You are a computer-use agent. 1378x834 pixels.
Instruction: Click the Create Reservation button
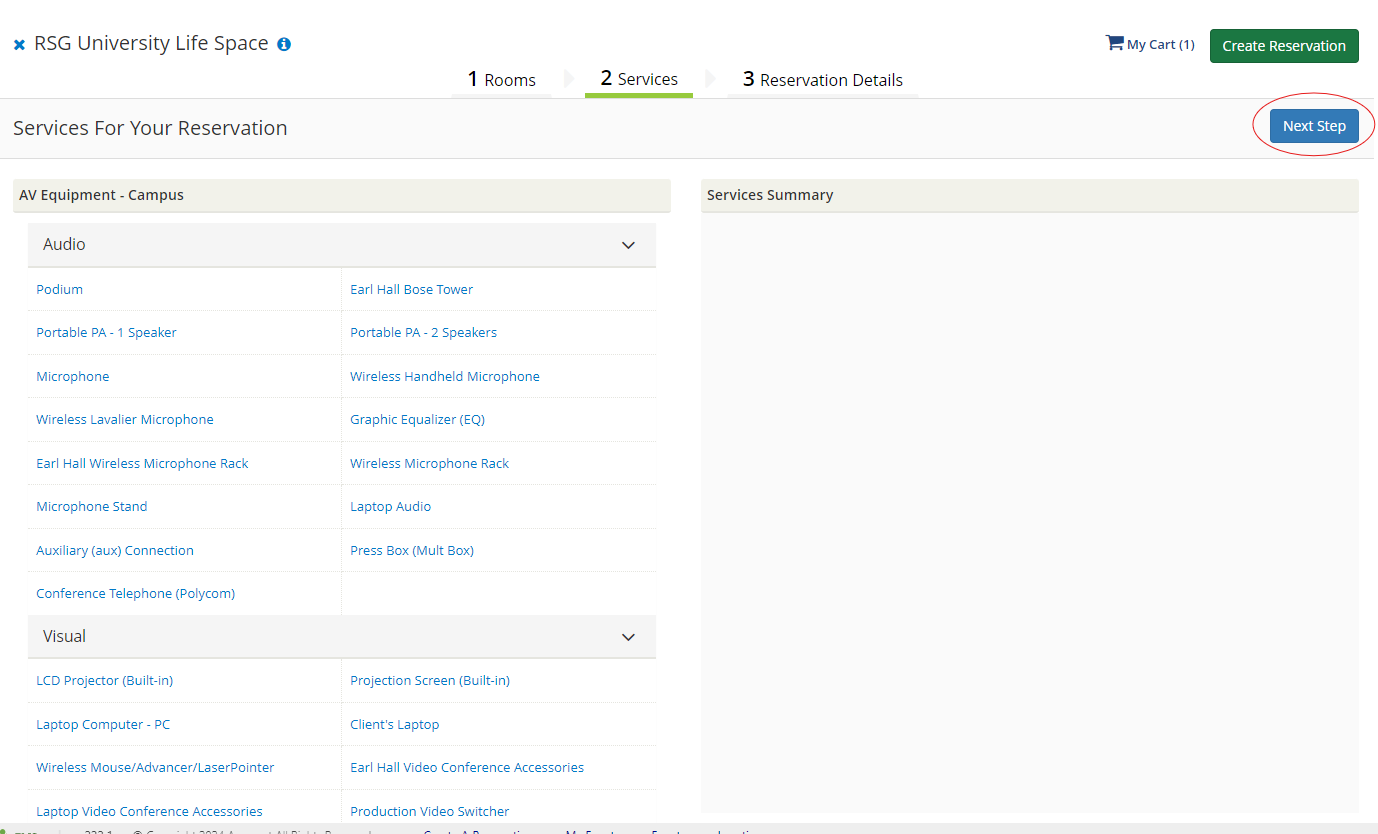(1284, 46)
